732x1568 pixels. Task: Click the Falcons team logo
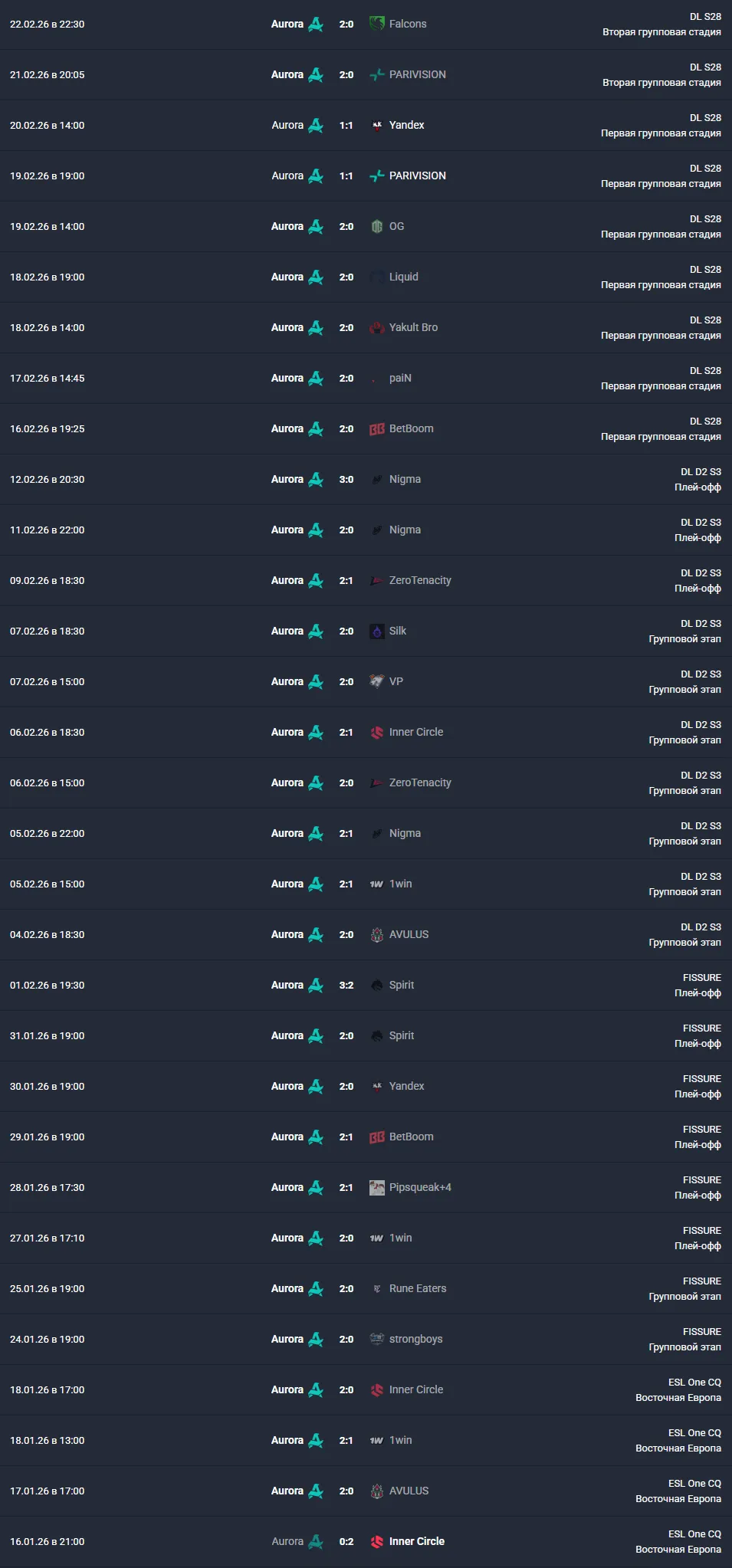[x=376, y=24]
